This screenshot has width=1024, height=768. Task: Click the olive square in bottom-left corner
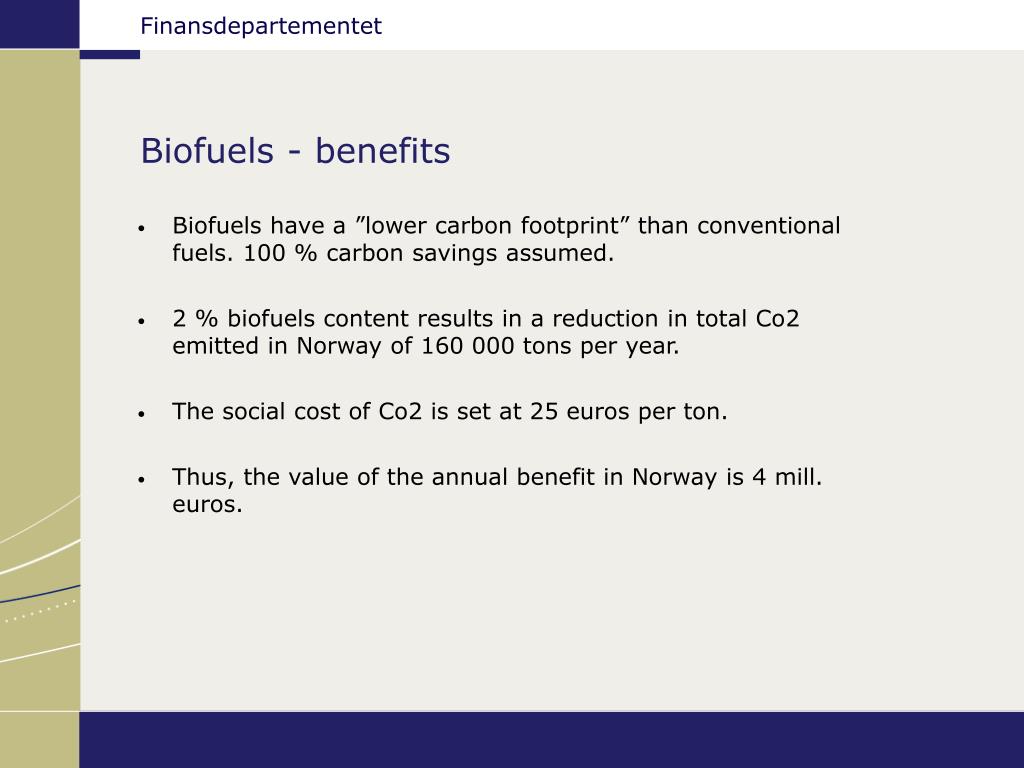coord(39,740)
